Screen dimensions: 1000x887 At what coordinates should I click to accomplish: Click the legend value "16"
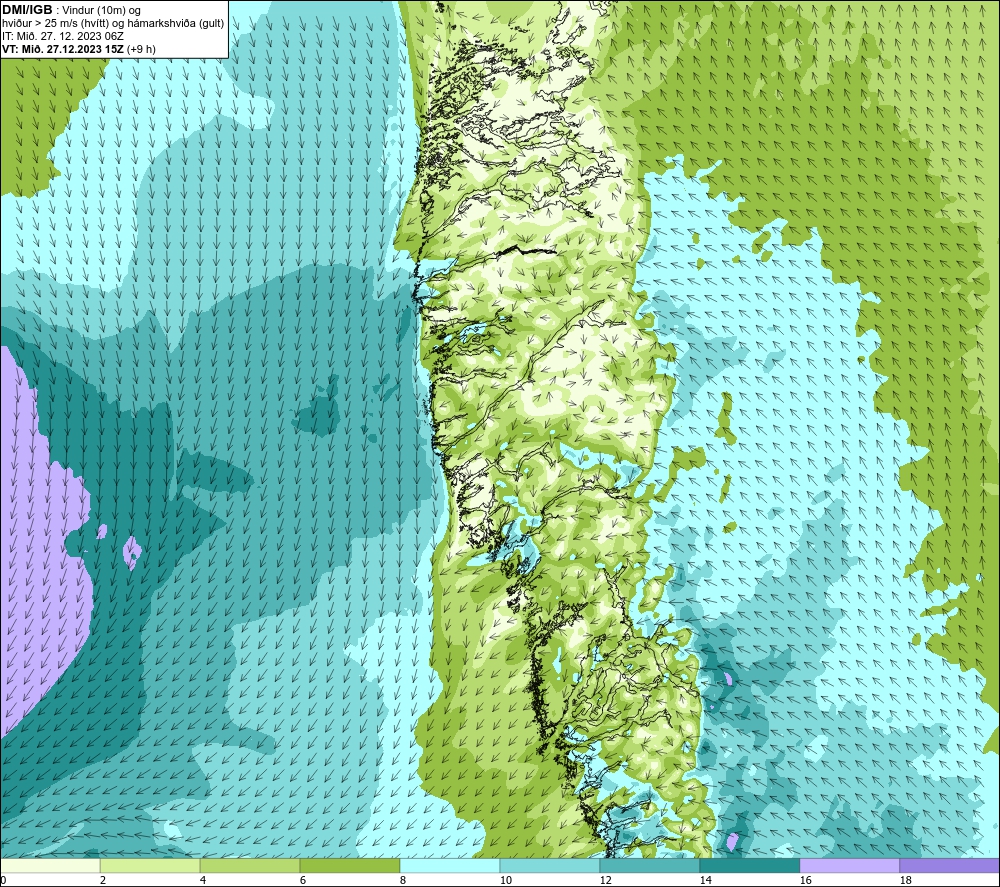[x=805, y=881]
